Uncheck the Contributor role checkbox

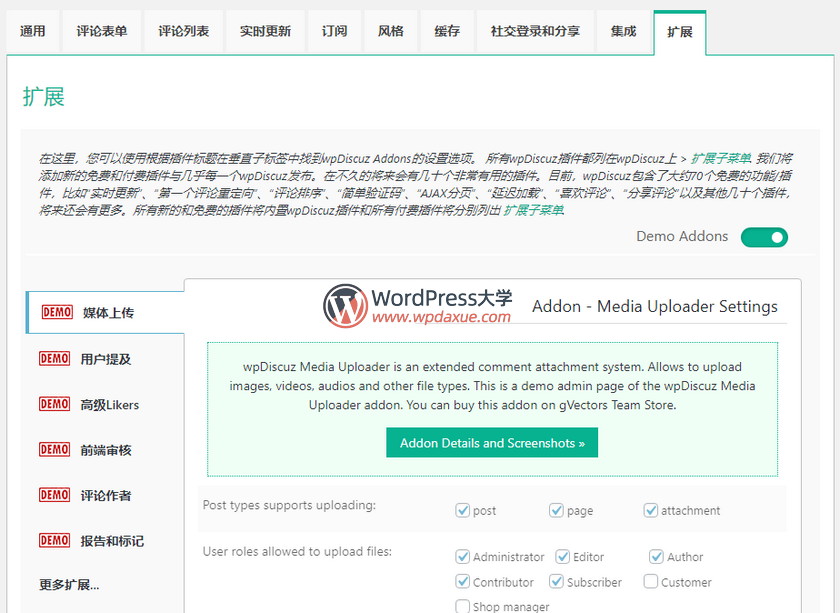click(462, 581)
